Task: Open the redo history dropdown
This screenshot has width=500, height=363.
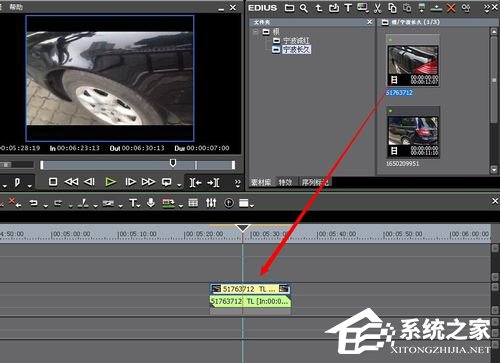Action: click(x=71, y=206)
